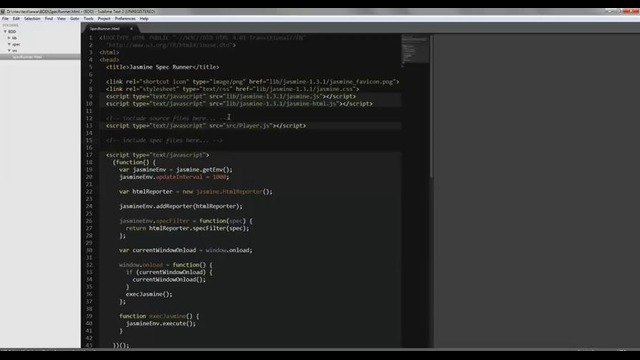Select the spec folder name
640x360 pixels.
16,44
